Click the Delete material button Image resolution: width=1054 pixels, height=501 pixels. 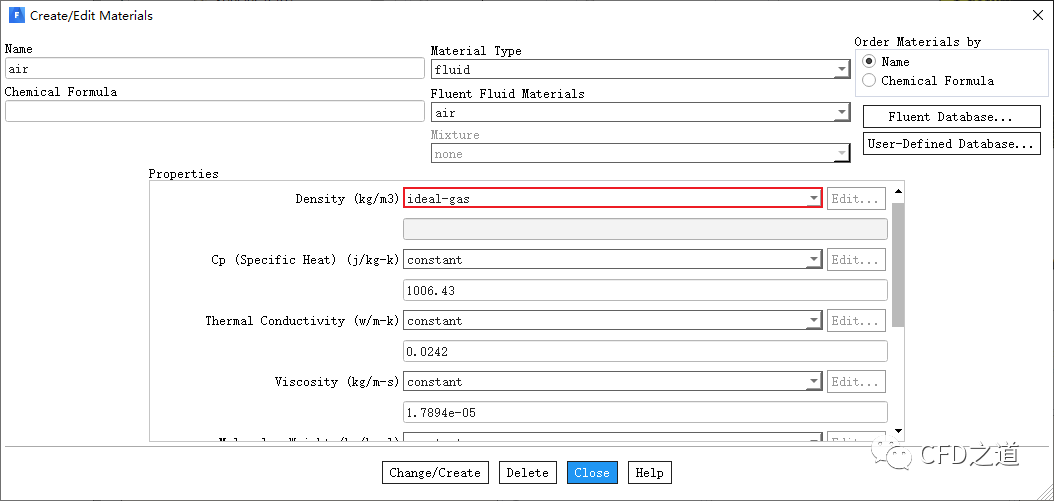point(527,473)
